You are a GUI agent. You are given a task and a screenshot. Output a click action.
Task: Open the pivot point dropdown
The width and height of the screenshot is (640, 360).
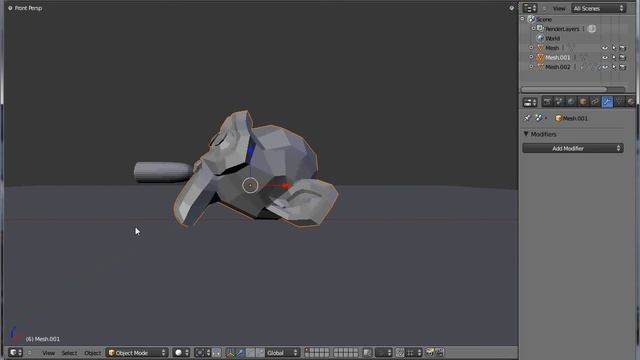click(202, 353)
